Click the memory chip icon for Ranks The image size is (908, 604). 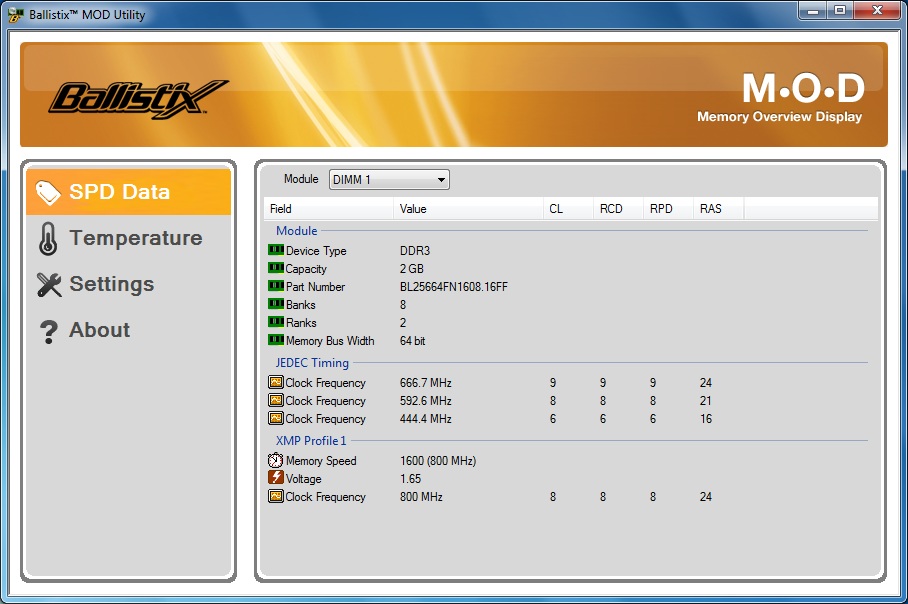tap(276, 322)
